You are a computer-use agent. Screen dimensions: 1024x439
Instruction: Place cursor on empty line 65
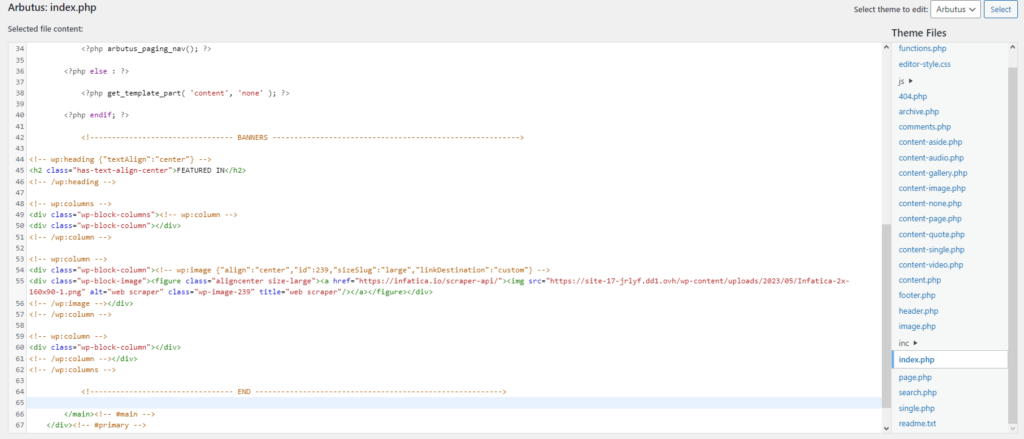[454, 403]
